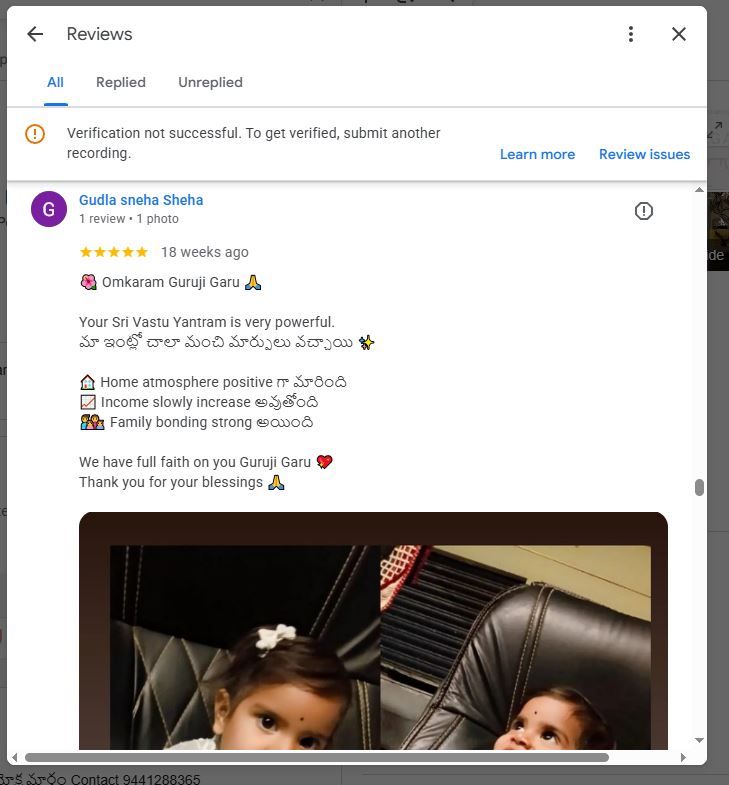Click the 'Income slowly increase' line

199,402
